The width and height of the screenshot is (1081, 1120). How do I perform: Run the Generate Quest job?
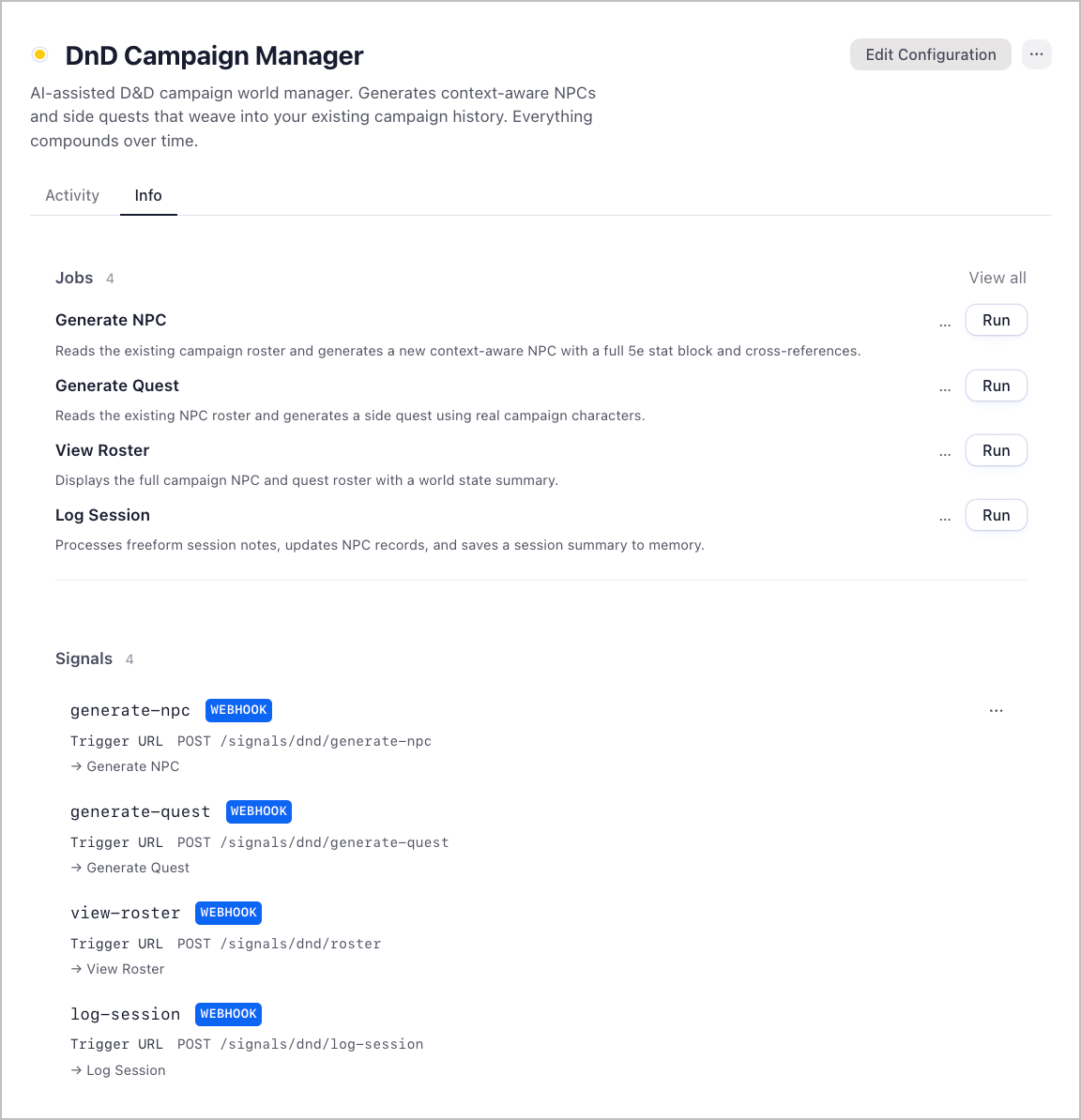click(x=996, y=386)
